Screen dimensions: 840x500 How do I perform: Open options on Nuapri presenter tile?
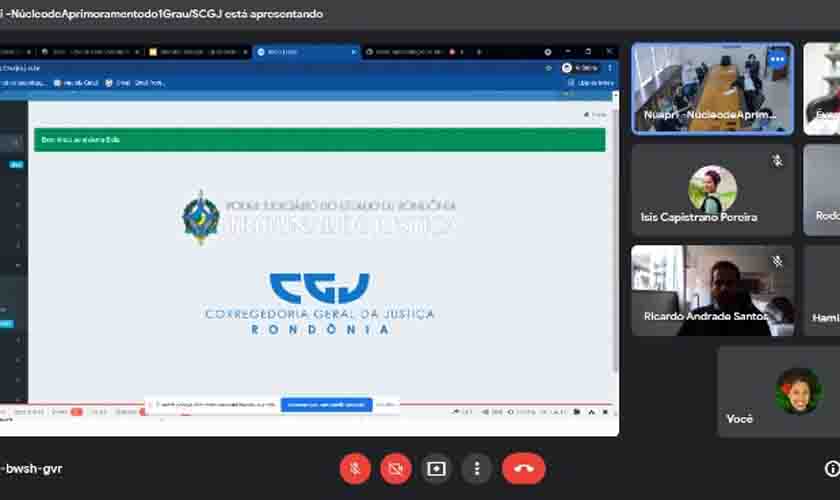[x=777, y=60]
